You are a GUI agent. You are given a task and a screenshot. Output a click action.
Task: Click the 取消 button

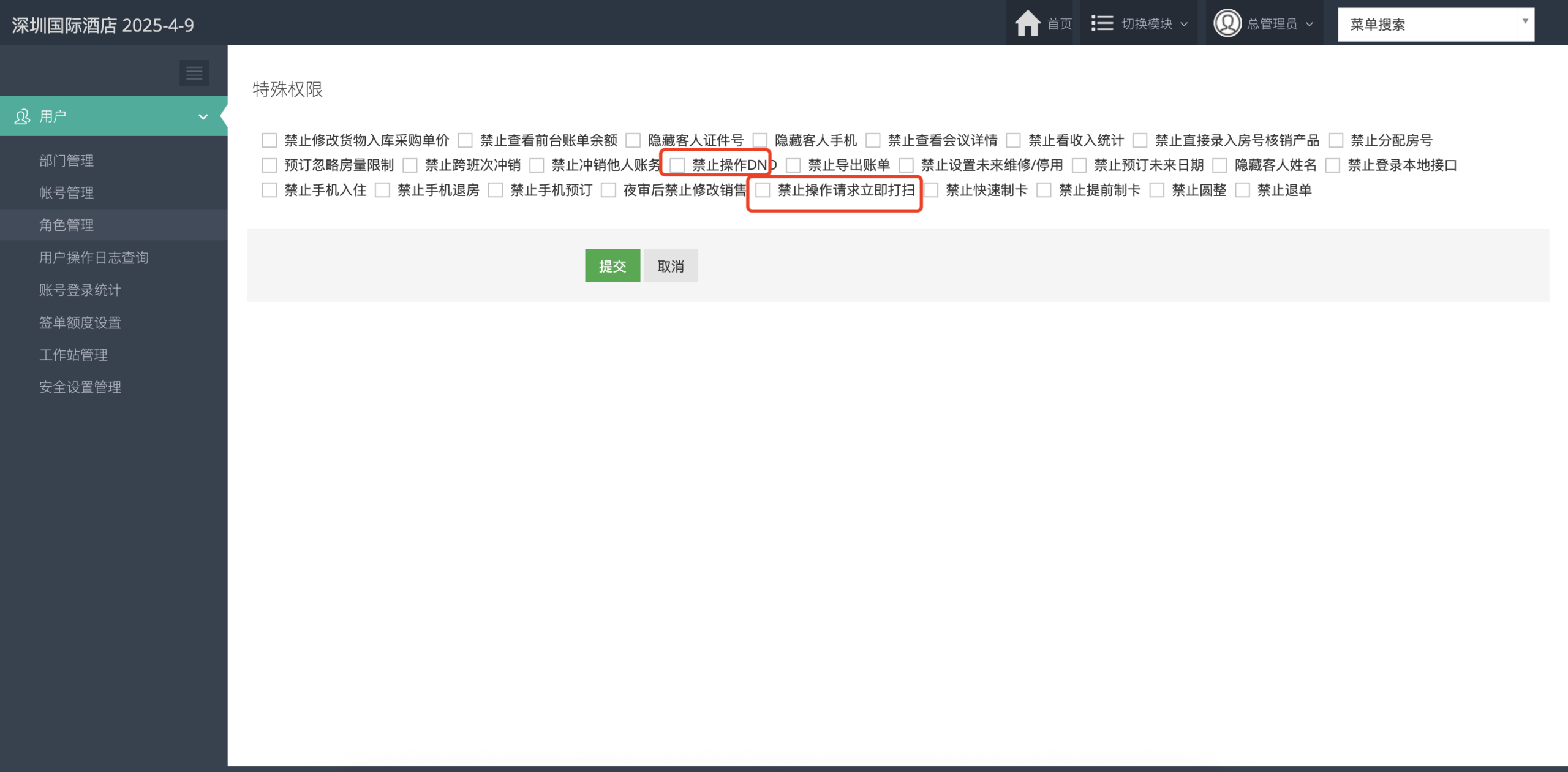point(670,267)
